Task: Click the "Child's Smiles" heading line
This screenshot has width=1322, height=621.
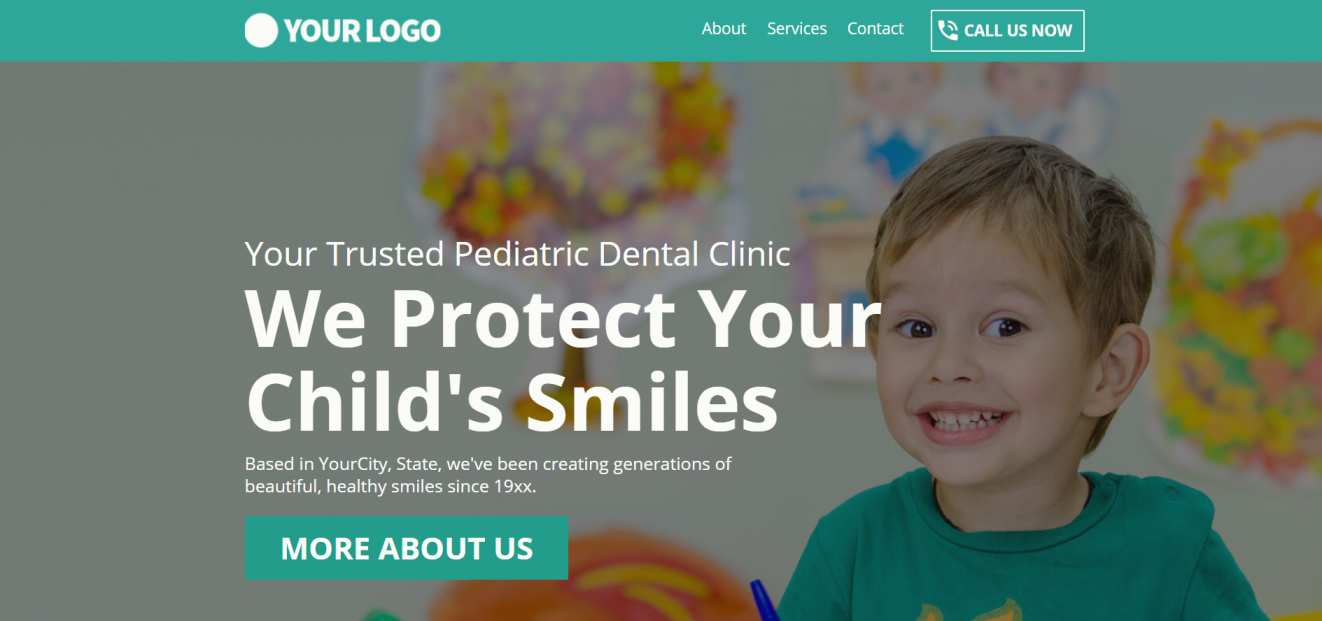Action: 512,401
